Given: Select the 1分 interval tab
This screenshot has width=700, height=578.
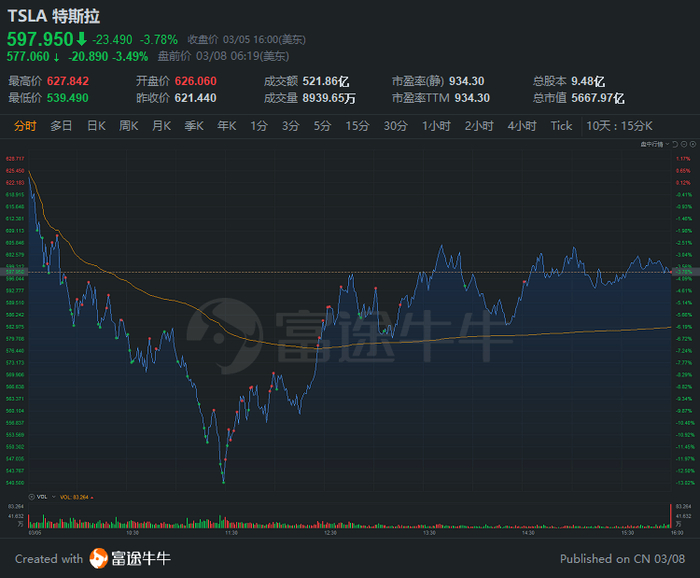Looking at the screenshot, I should [x=259, y=126].
